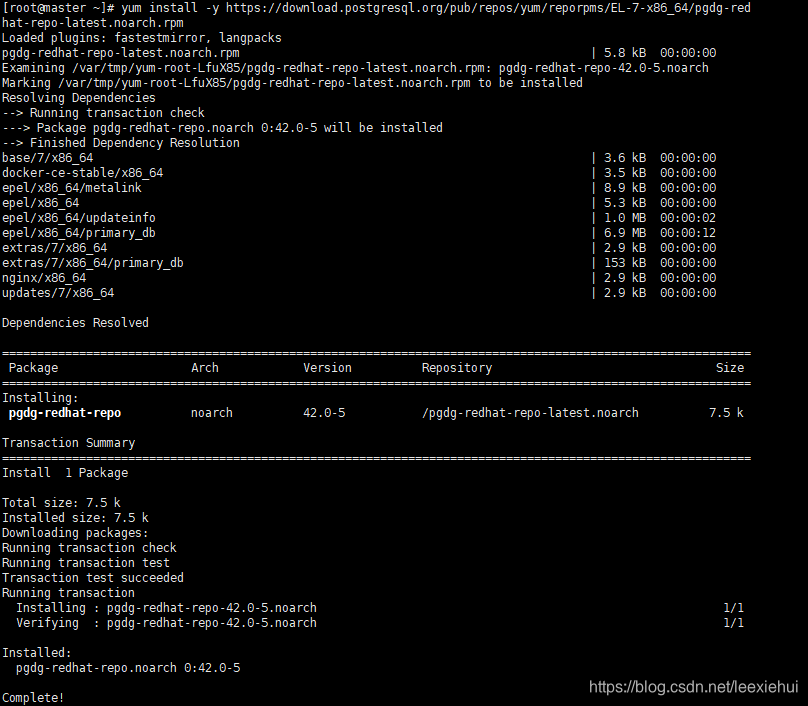This screenshot has height=706, width=808.
Task: Click the '--> Running transaction check' line
Action: pos(103,113)
